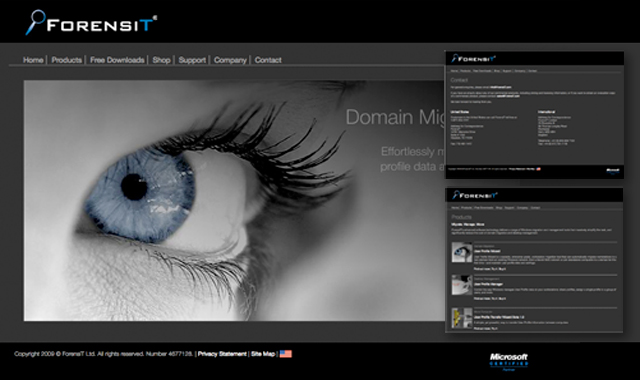
Task: Click the User Profile Manager product thumbnail
Action: (462, 284)
